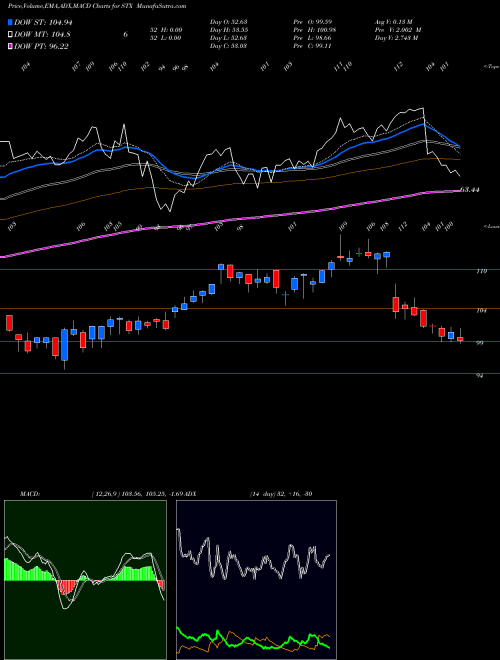Click the Day O opening value
This screenshot has width=500, height=660.
click(x=228, y=22)
